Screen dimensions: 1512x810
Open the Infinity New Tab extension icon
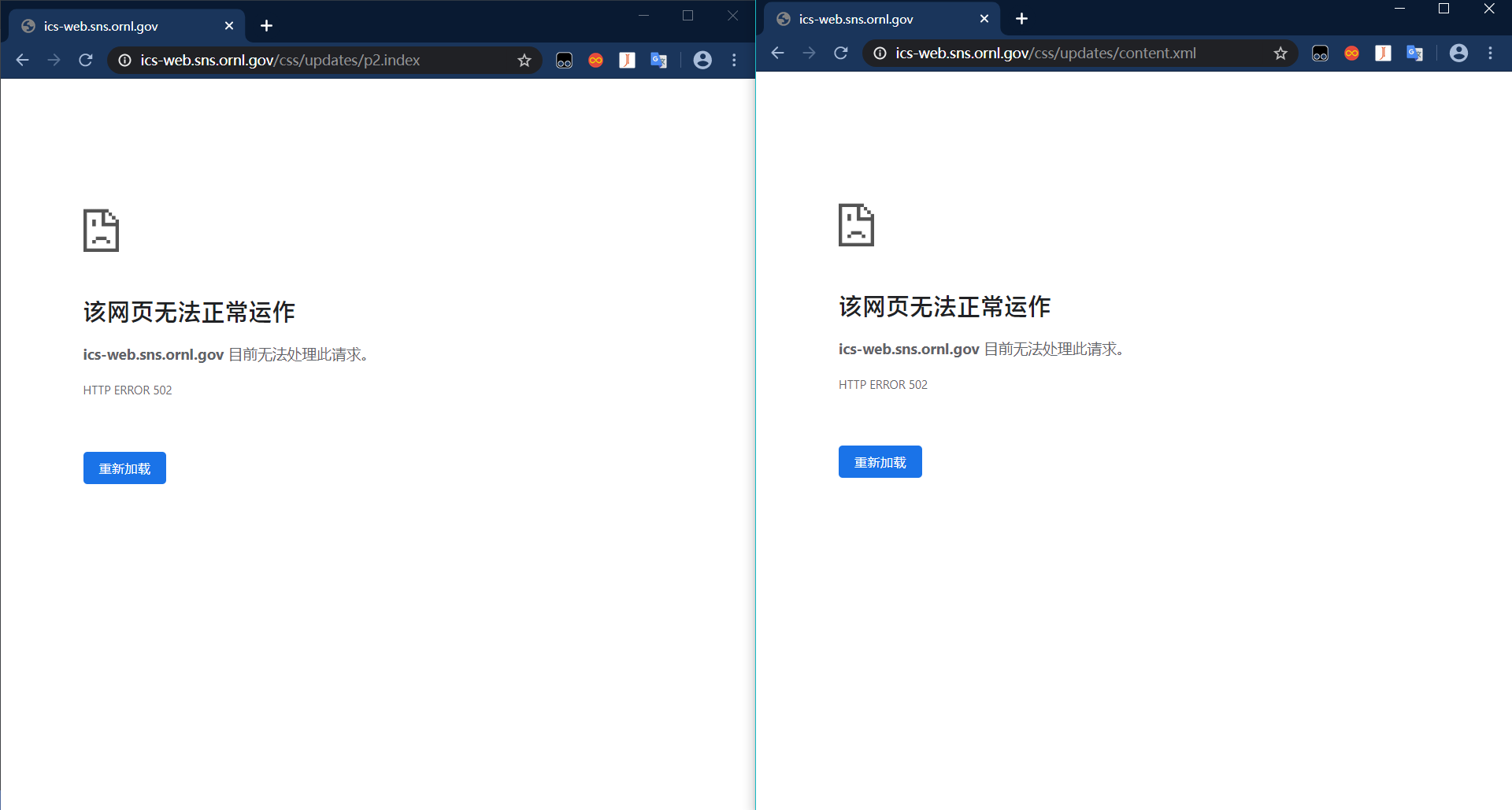[595, 60]
